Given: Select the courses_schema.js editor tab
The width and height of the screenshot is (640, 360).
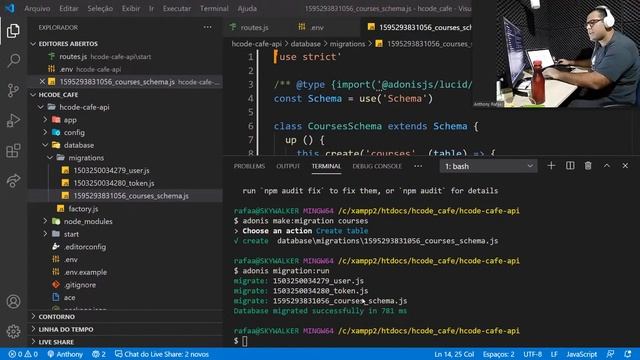Looking at the screenshot, I should click(416, 27).
